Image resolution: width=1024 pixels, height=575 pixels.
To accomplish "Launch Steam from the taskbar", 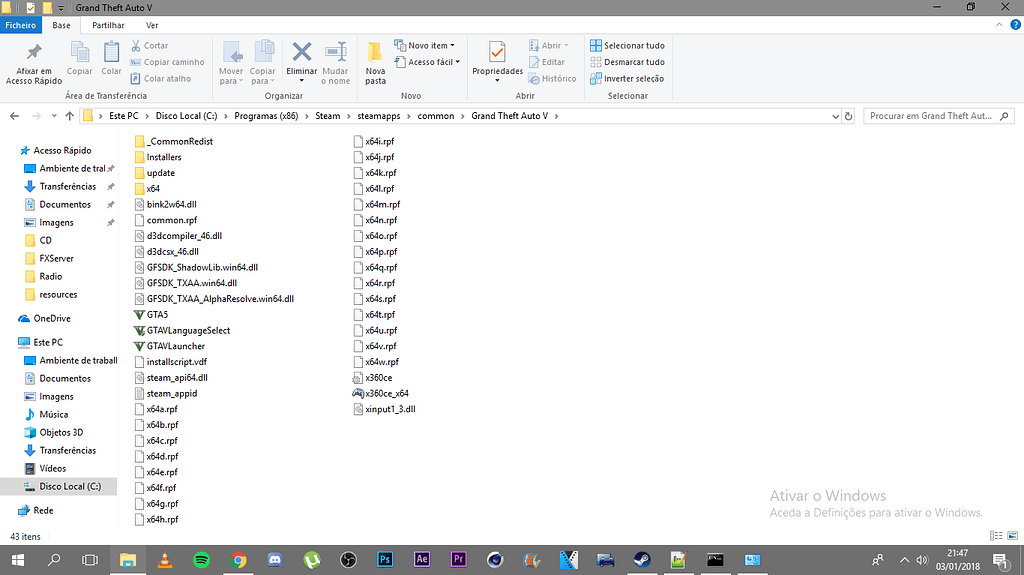I will tap(639, 560).
